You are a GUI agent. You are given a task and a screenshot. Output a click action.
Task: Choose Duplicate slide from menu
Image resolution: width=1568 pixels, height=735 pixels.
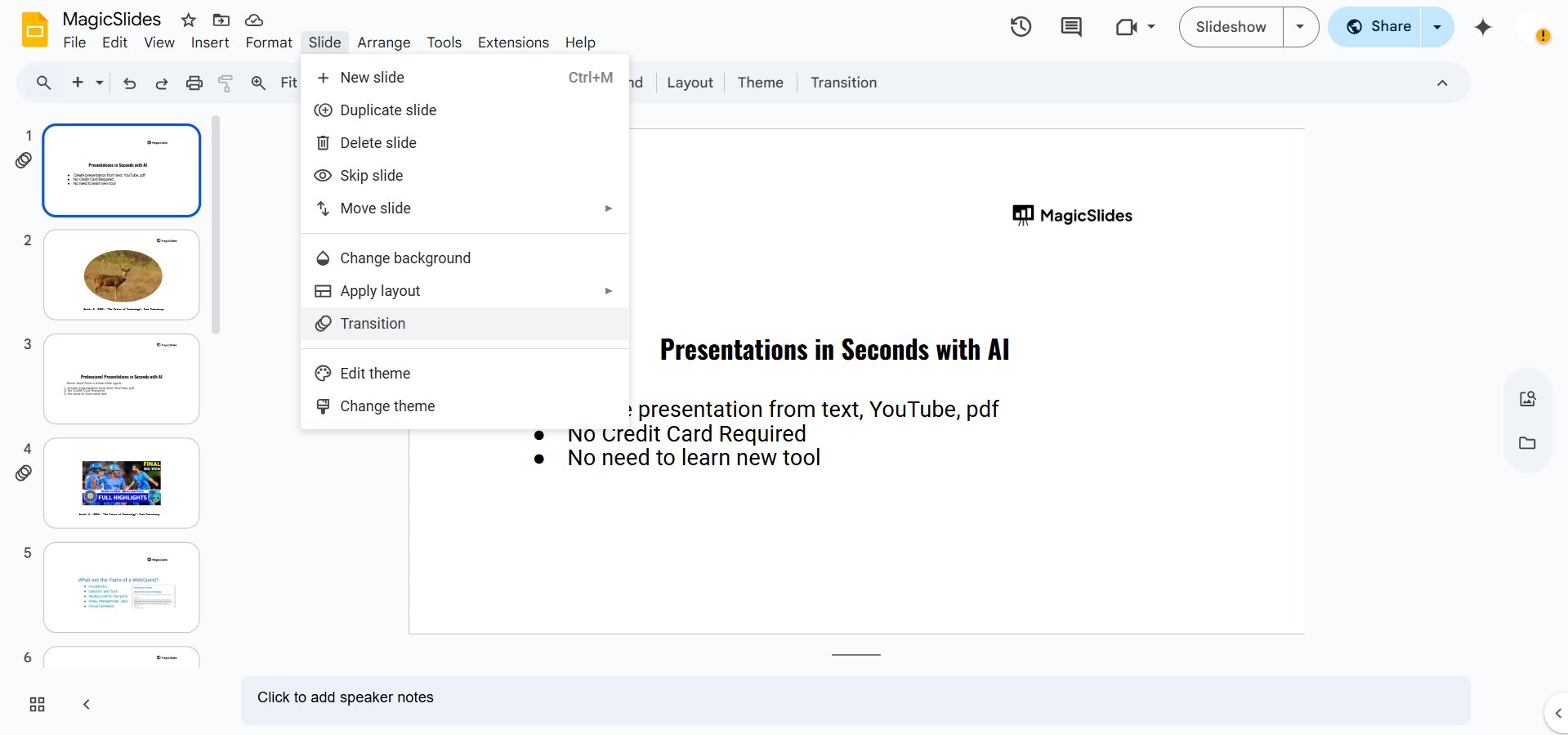point(388,110)
